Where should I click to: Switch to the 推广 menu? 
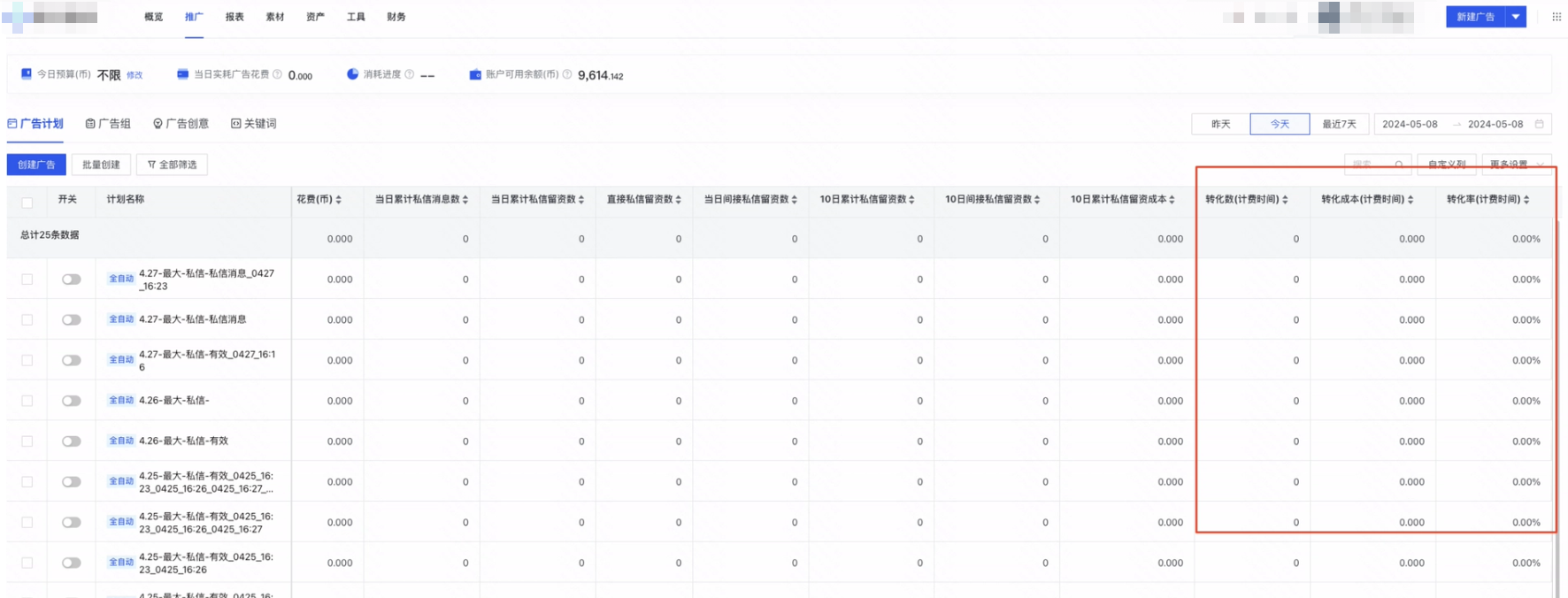194,17
